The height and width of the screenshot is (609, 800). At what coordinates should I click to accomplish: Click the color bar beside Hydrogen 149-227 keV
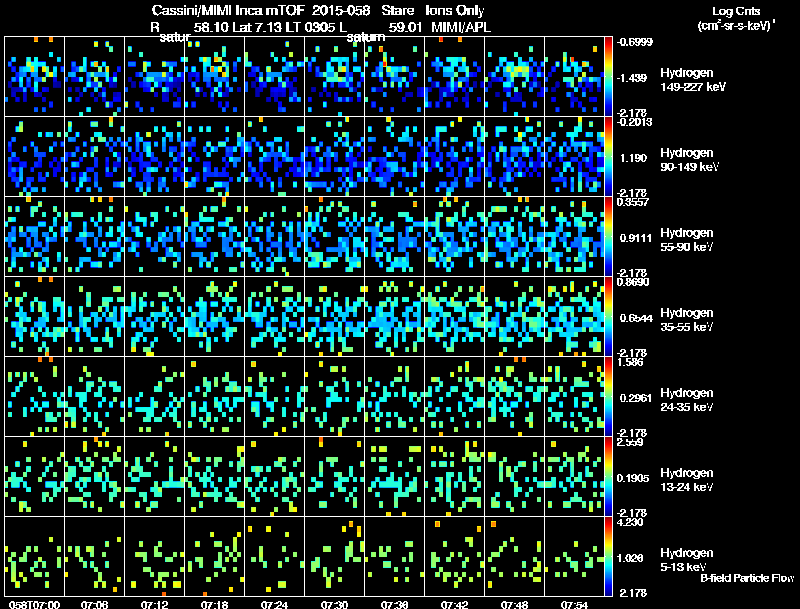tap(608, 76)
